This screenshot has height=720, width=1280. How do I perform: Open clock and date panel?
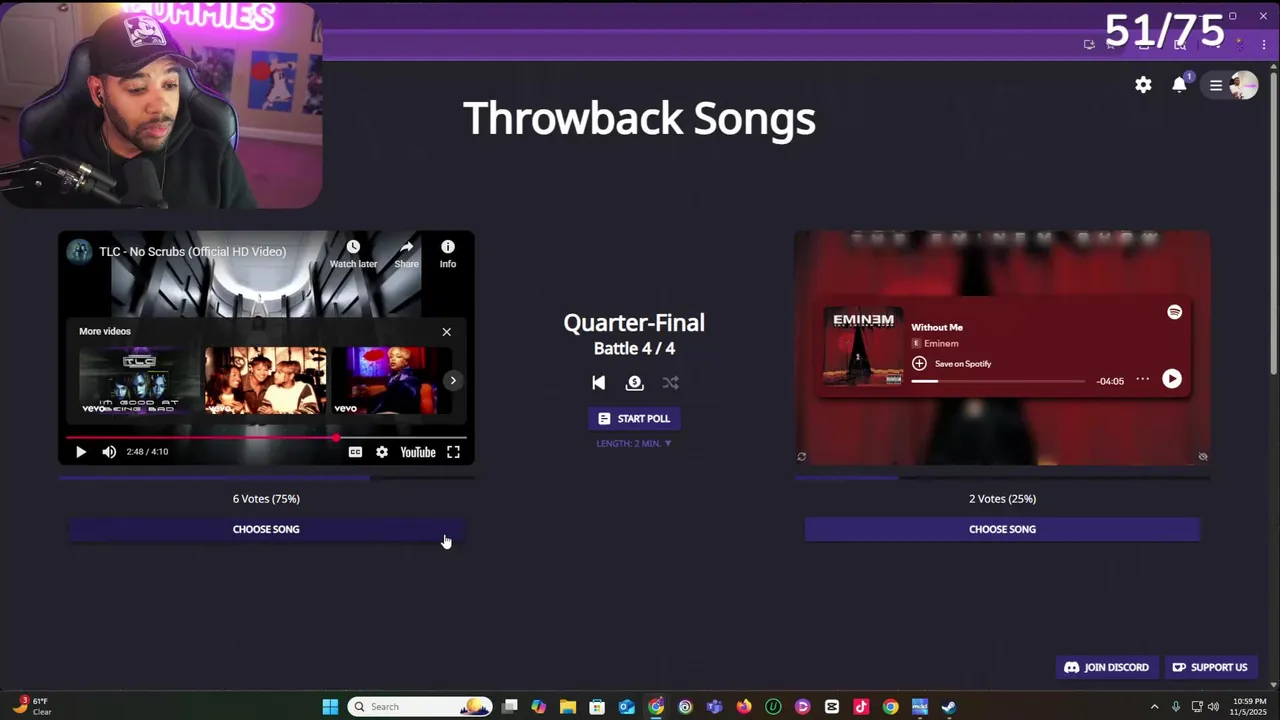[x=1250, y=707]
